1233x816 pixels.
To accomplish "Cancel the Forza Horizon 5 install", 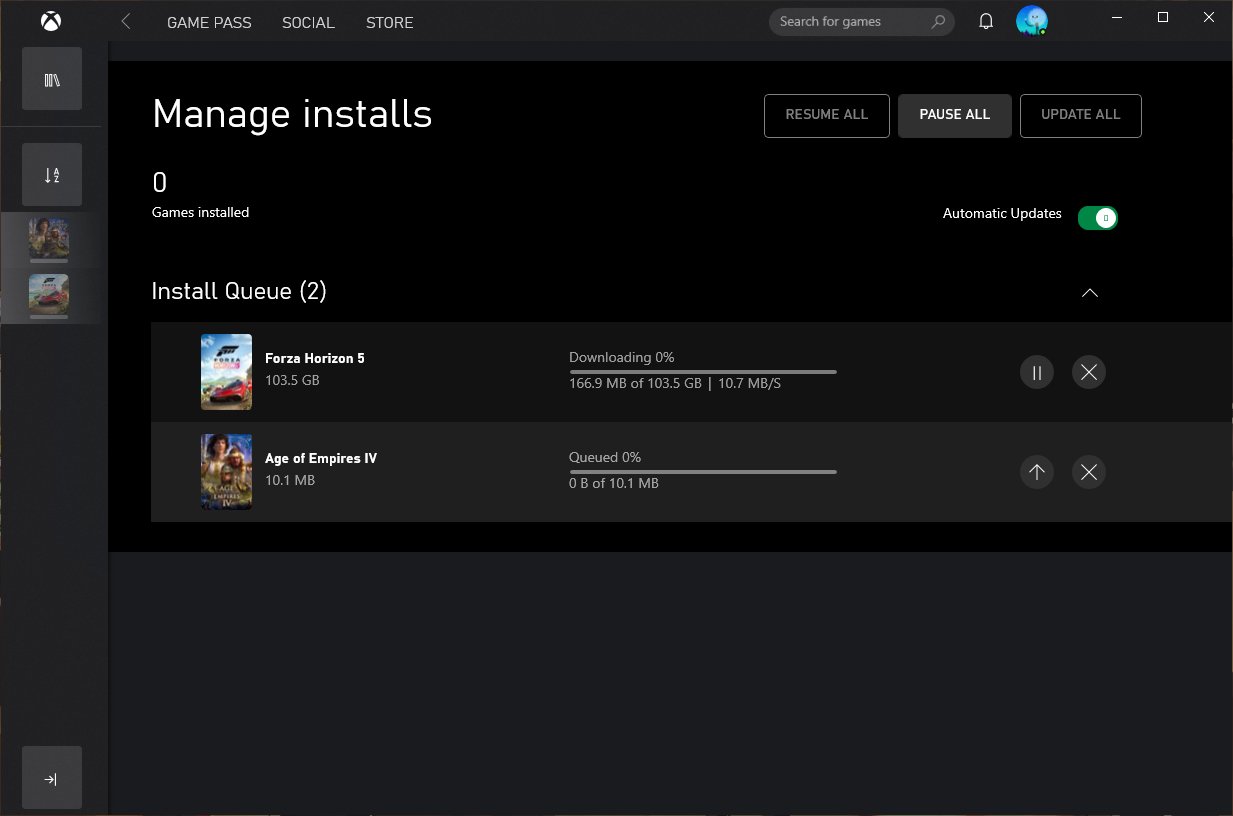I will pyautogui.click(x=1089, y=373).
